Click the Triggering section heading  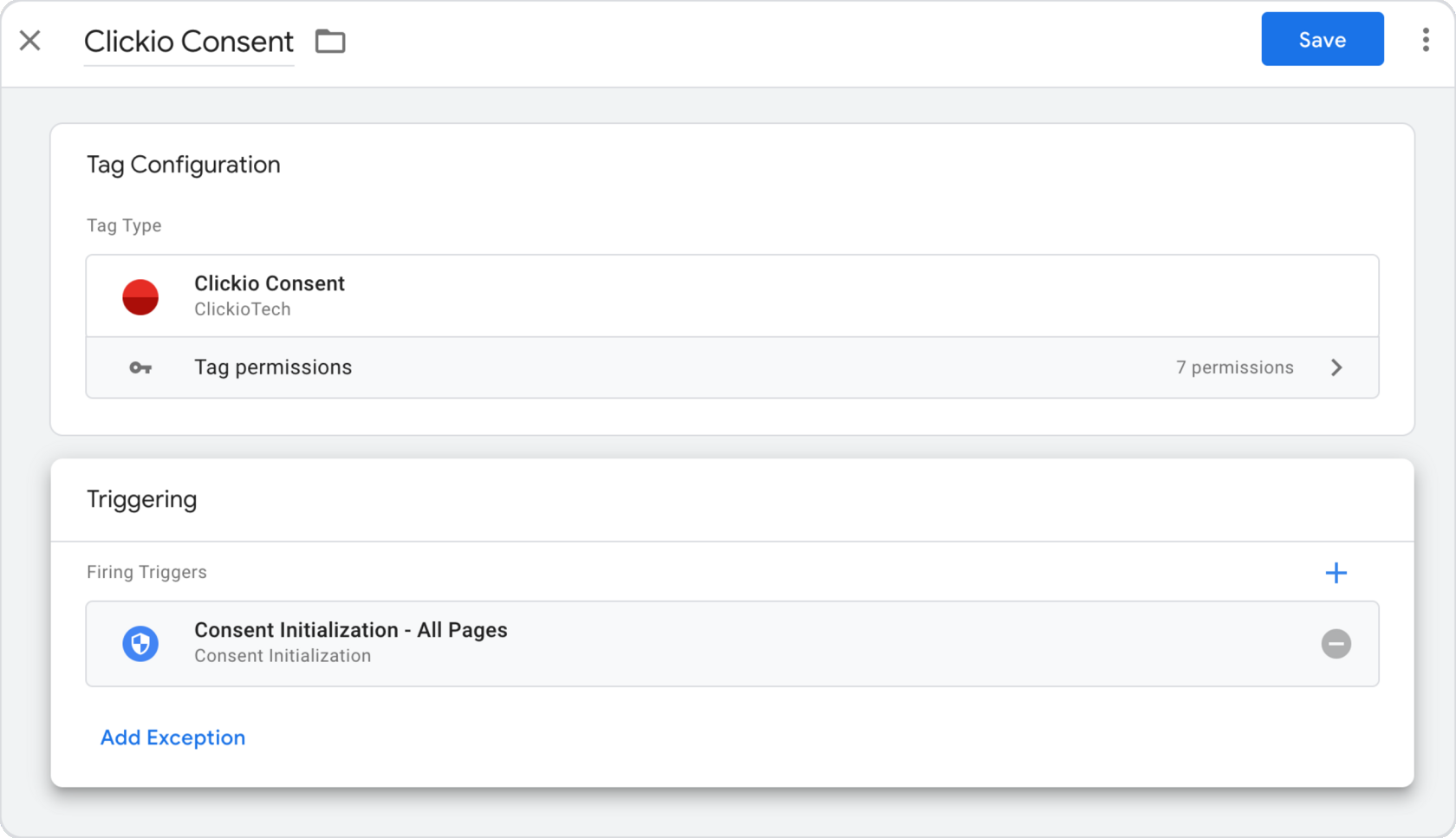[142, 499]
